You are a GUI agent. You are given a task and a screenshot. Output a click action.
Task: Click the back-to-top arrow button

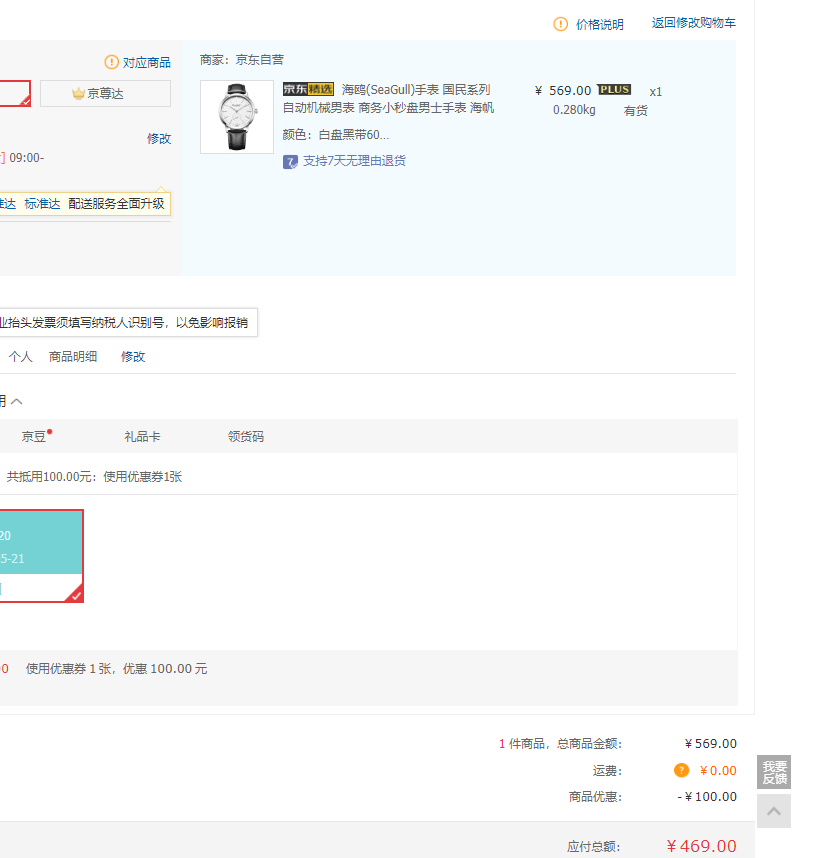click(774, 811)
